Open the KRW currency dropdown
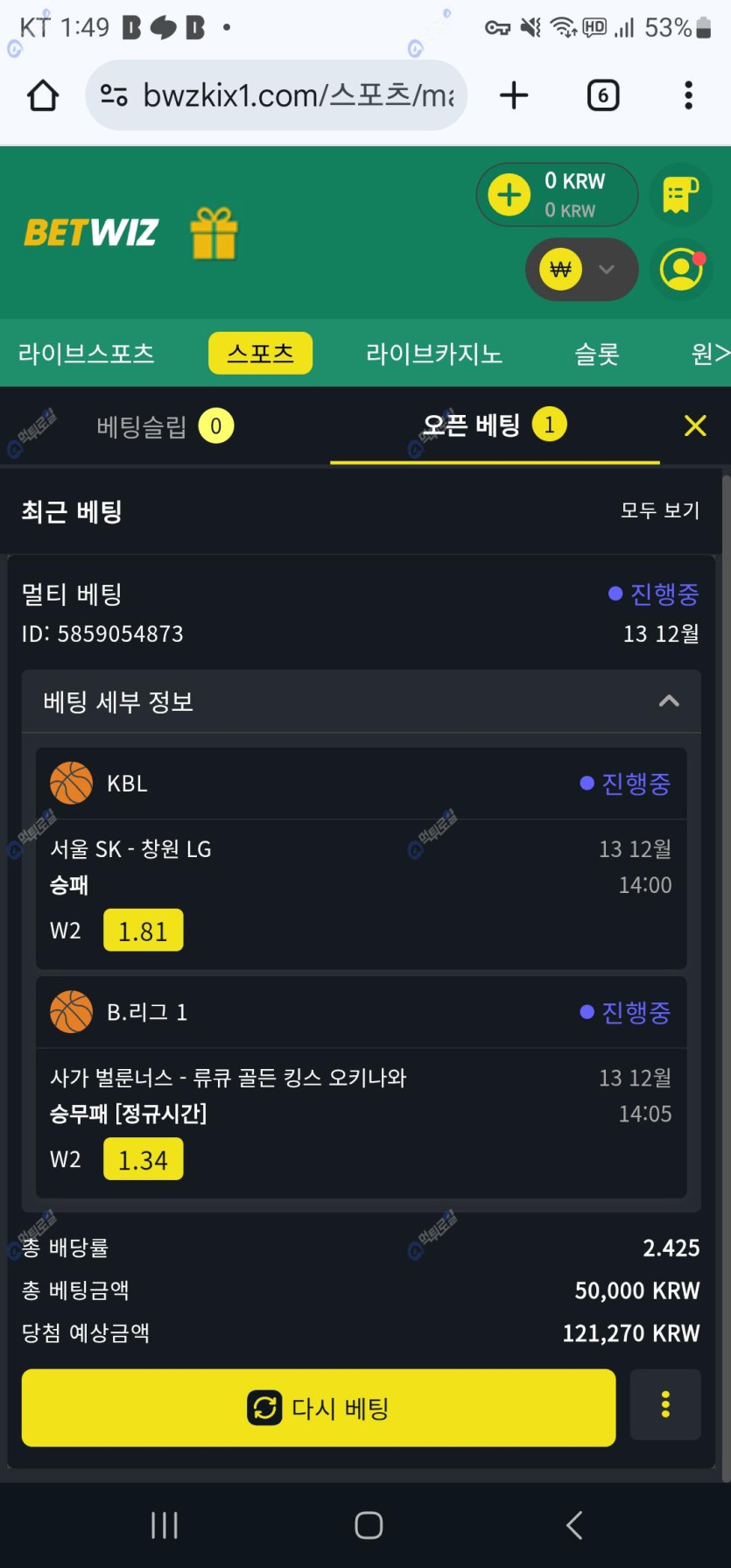Screen dimensions: 731x1568 580,270
